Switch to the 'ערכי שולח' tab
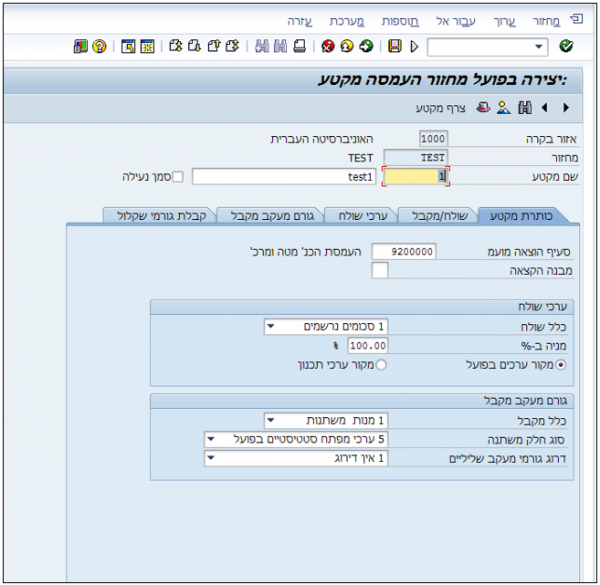 [x=363, y=216]
